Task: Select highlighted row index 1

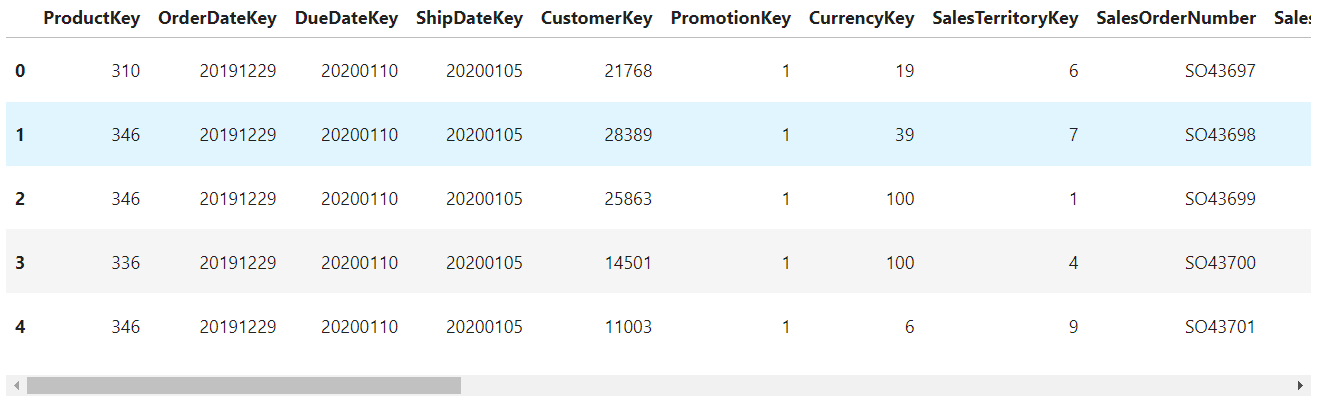Action: (20, 135)
